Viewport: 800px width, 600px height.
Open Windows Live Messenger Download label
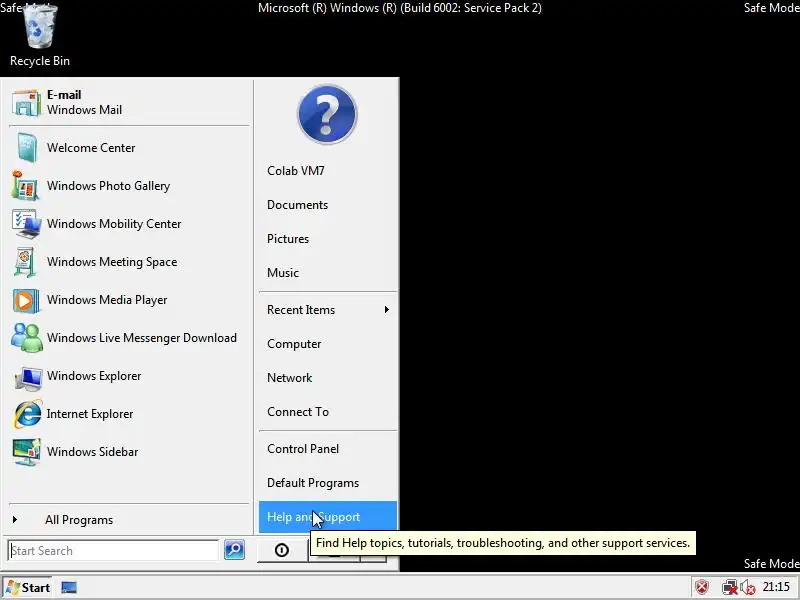point(142,338)
